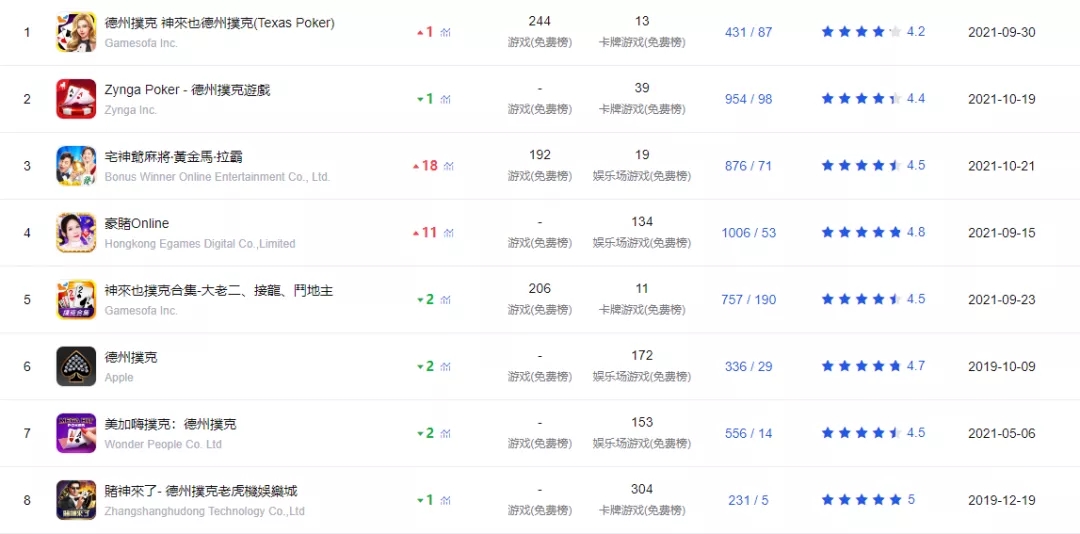Screen dimensions: 1080x534
Task: Select developer Bonus Winner Online Entertainment Co., Ltd.
Action: click(218, 177)
